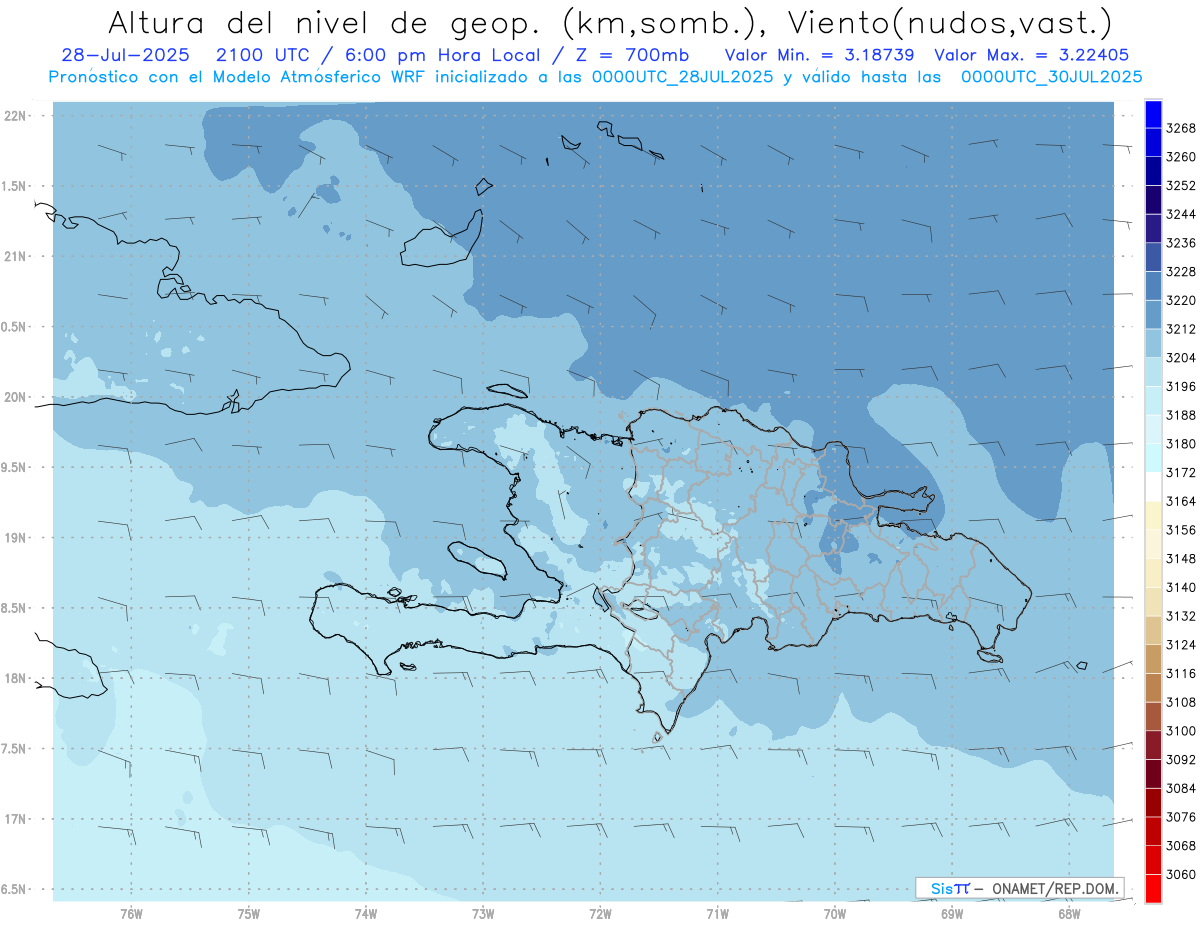Click the longitude label '70W'

[835, 913]
